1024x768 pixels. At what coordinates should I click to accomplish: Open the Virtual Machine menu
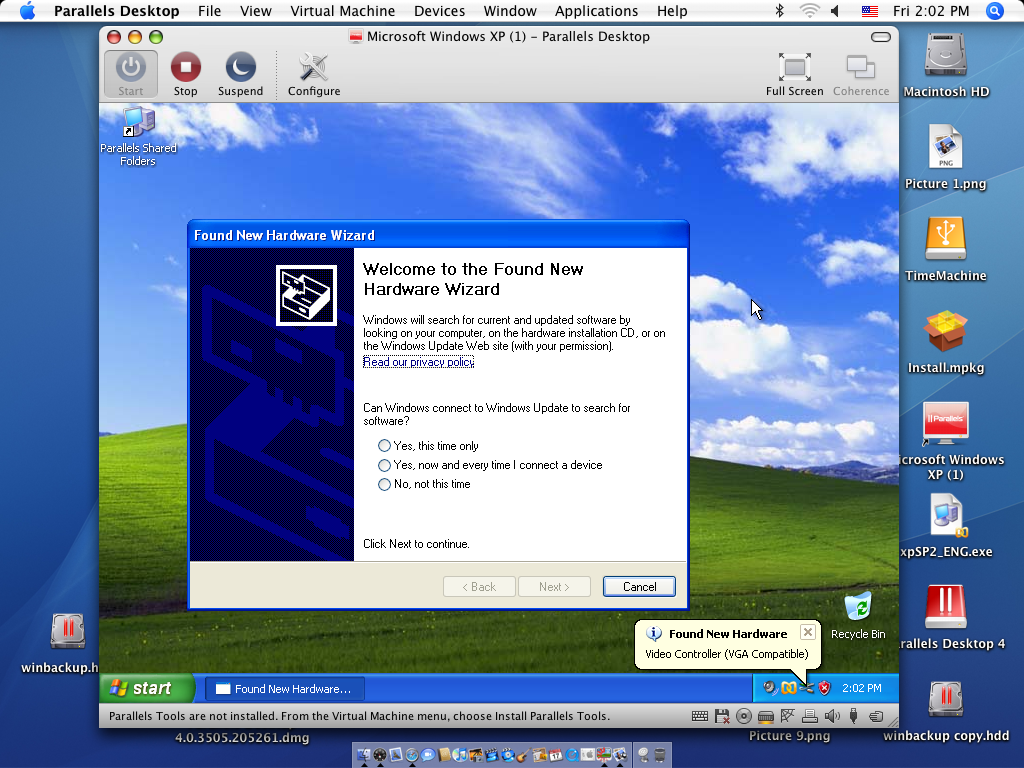pyautogui.click(x=342, y=11)
